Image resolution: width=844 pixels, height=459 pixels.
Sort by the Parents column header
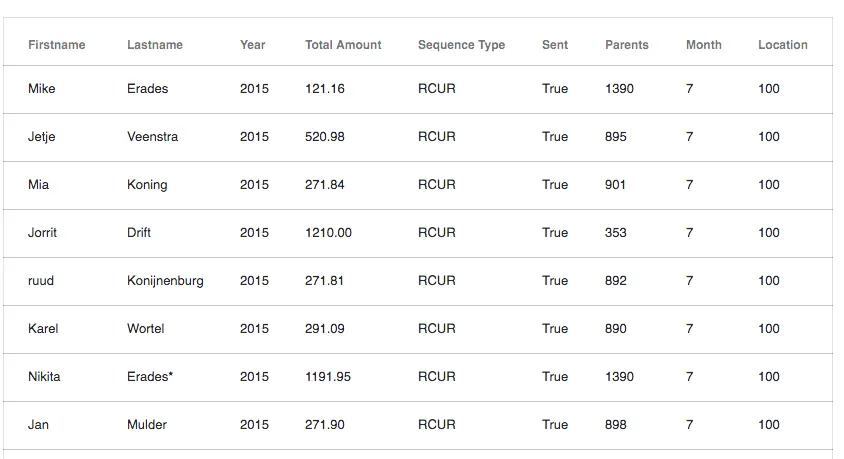pyautogui.click(x=627, y=45)
